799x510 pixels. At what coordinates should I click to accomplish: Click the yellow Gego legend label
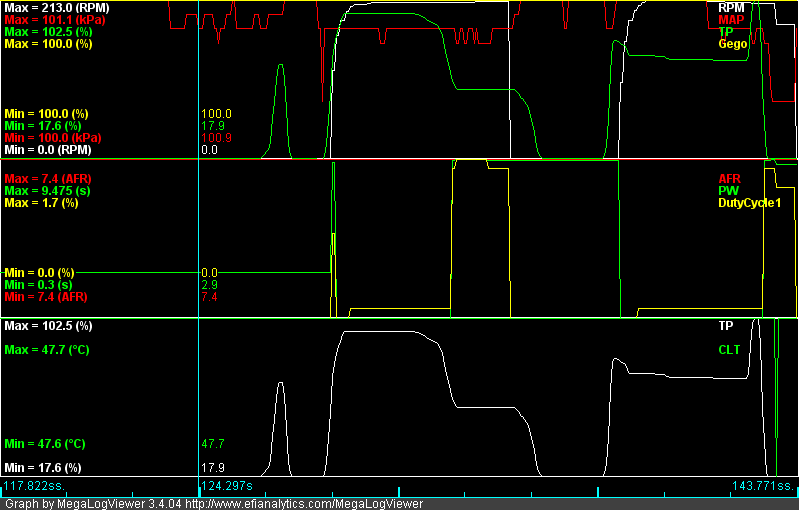point(732,43)
